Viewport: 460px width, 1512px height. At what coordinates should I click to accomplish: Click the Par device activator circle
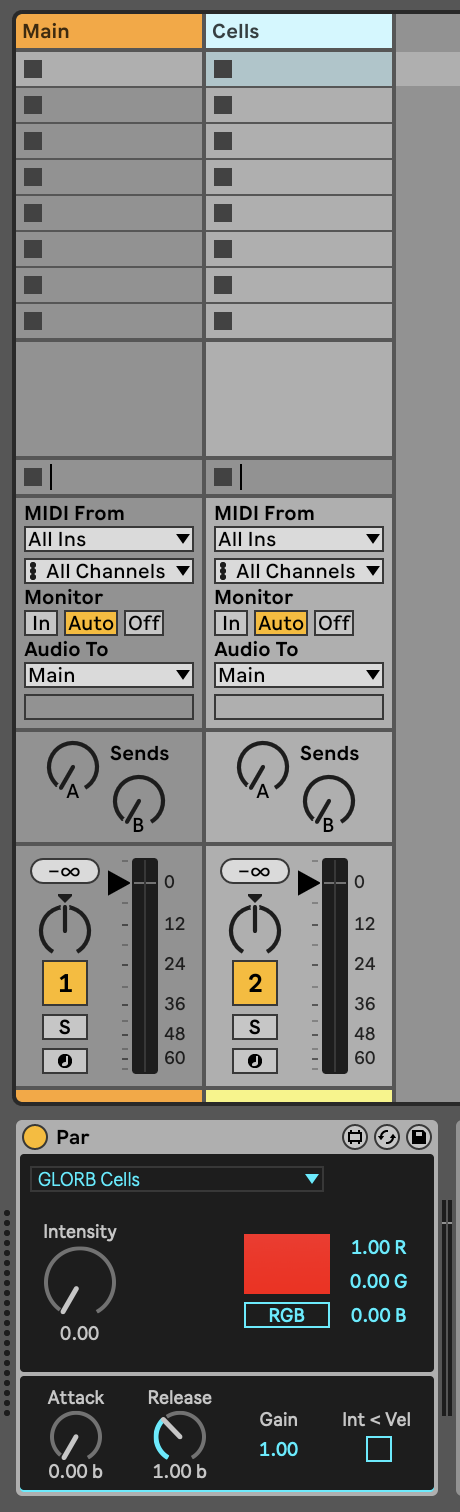pos(35,1137)
